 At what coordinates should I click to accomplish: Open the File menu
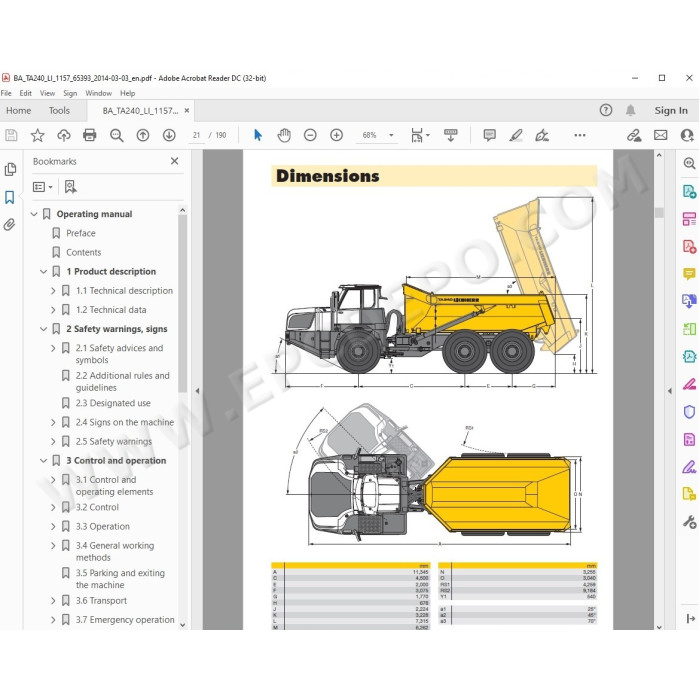6,93
